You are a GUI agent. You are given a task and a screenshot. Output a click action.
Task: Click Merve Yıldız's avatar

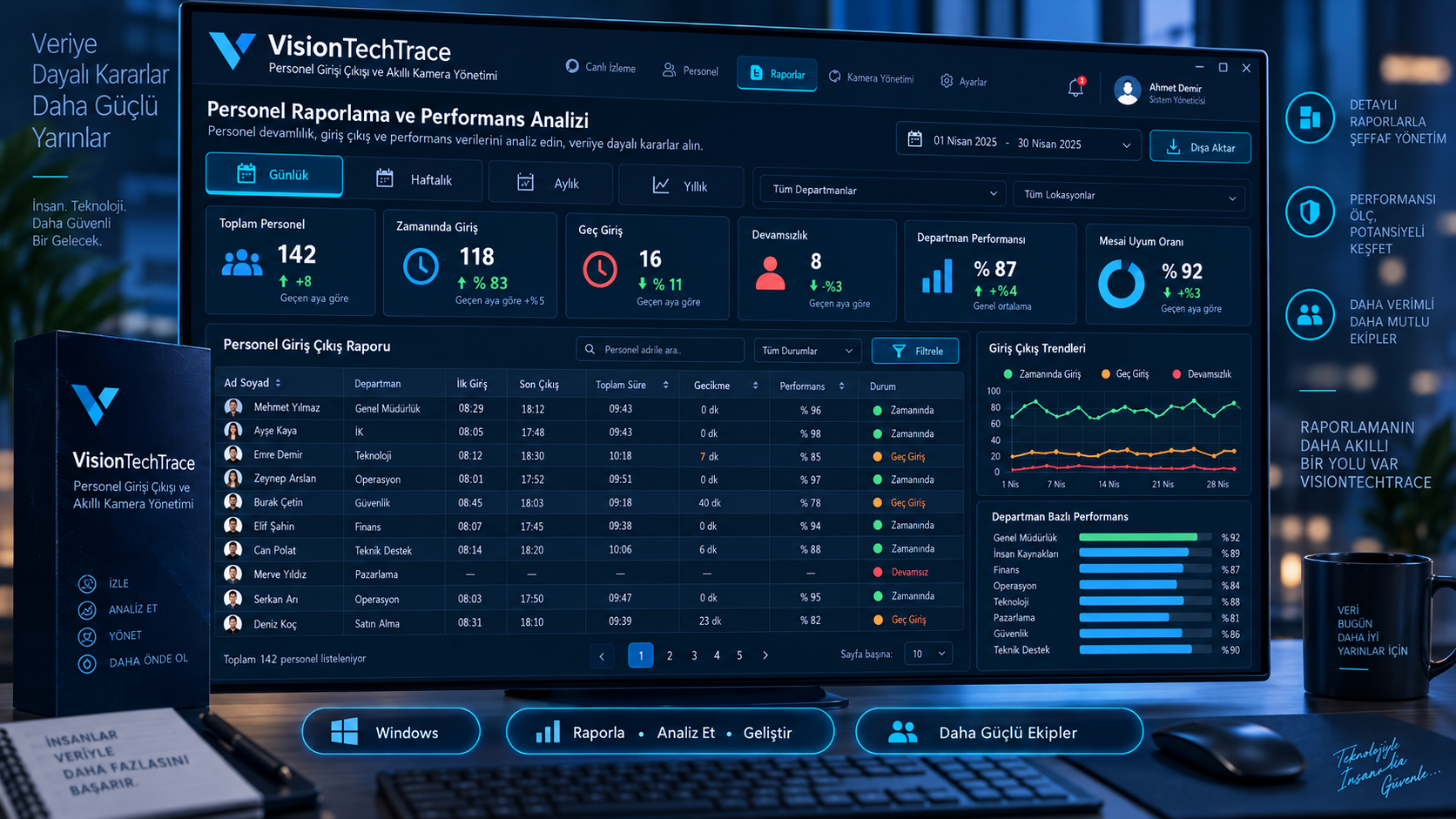pos(233,574)
